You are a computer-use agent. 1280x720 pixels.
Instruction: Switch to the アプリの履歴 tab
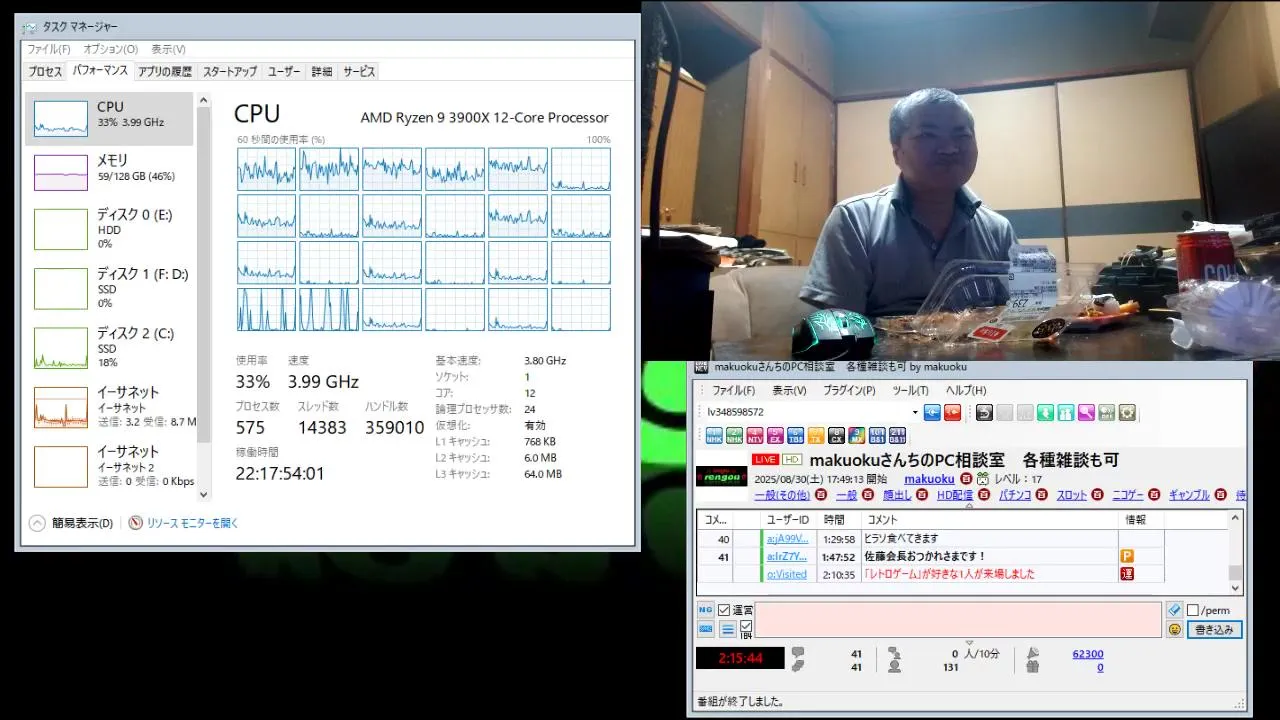click(x=165, y=72)
